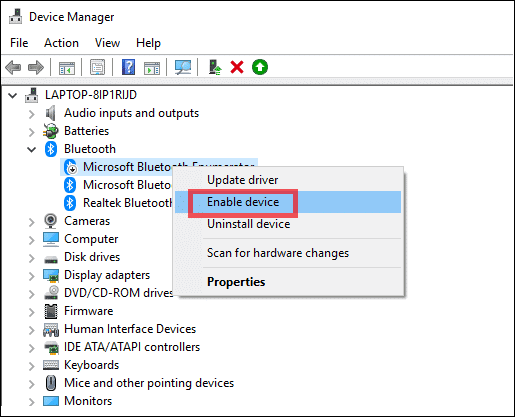Click the Cameras webcam icon
Viewport: 515px width, 417px height.
pyautogui.click(x=51, y=221)
